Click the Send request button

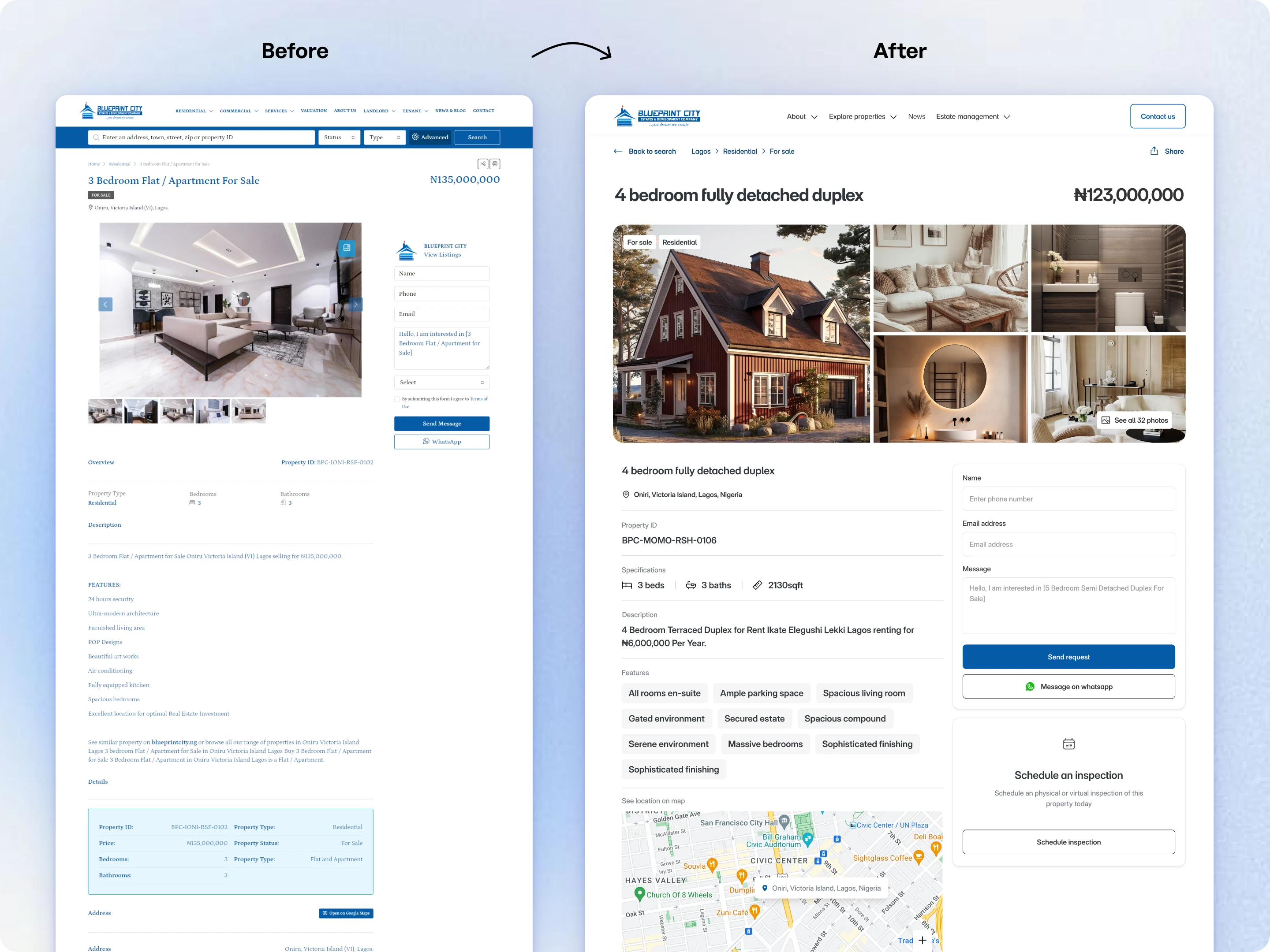(1068, 656)
